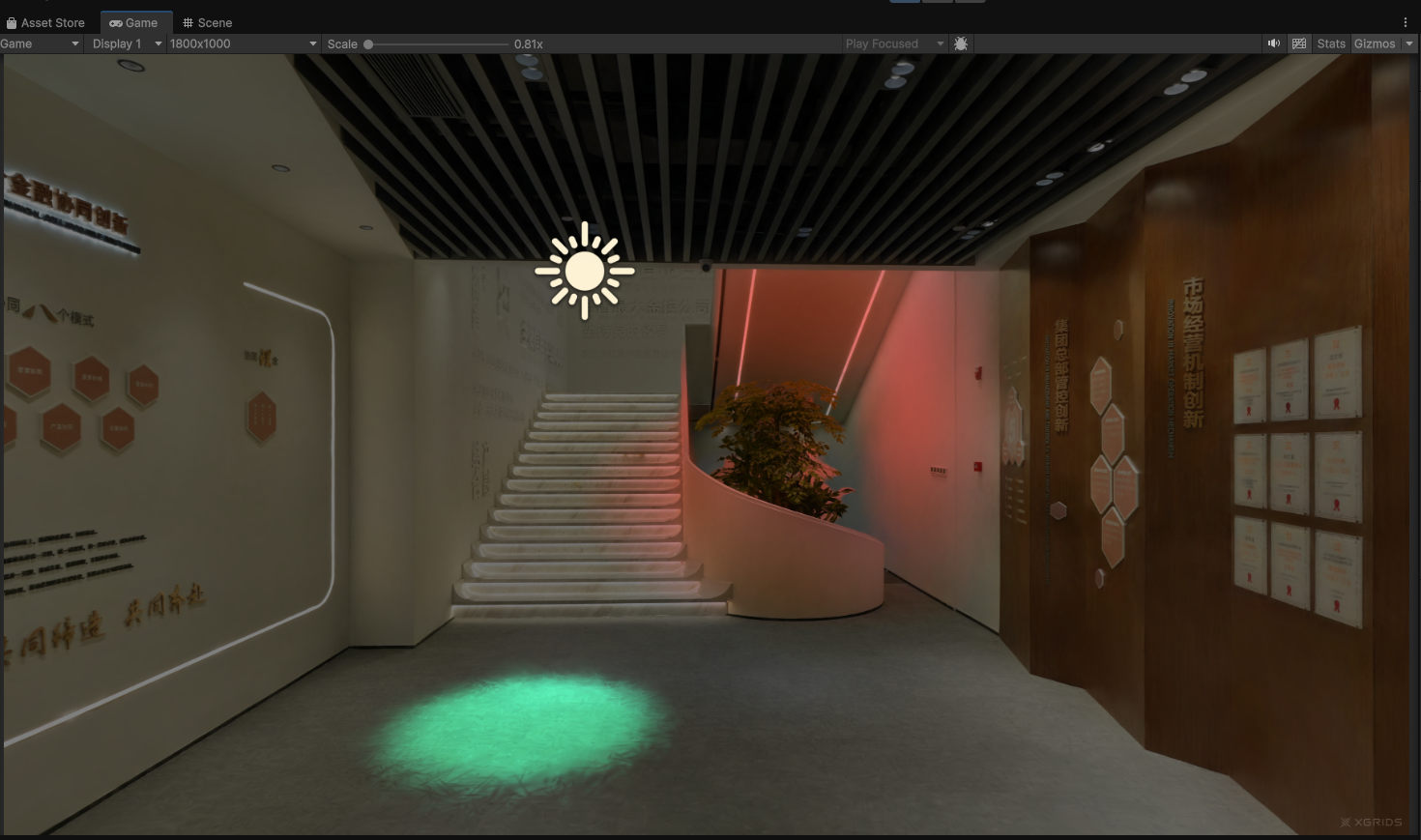Click the sun light gizmo icon
This screenshot has height=840, width=1421.
point(585,272)
